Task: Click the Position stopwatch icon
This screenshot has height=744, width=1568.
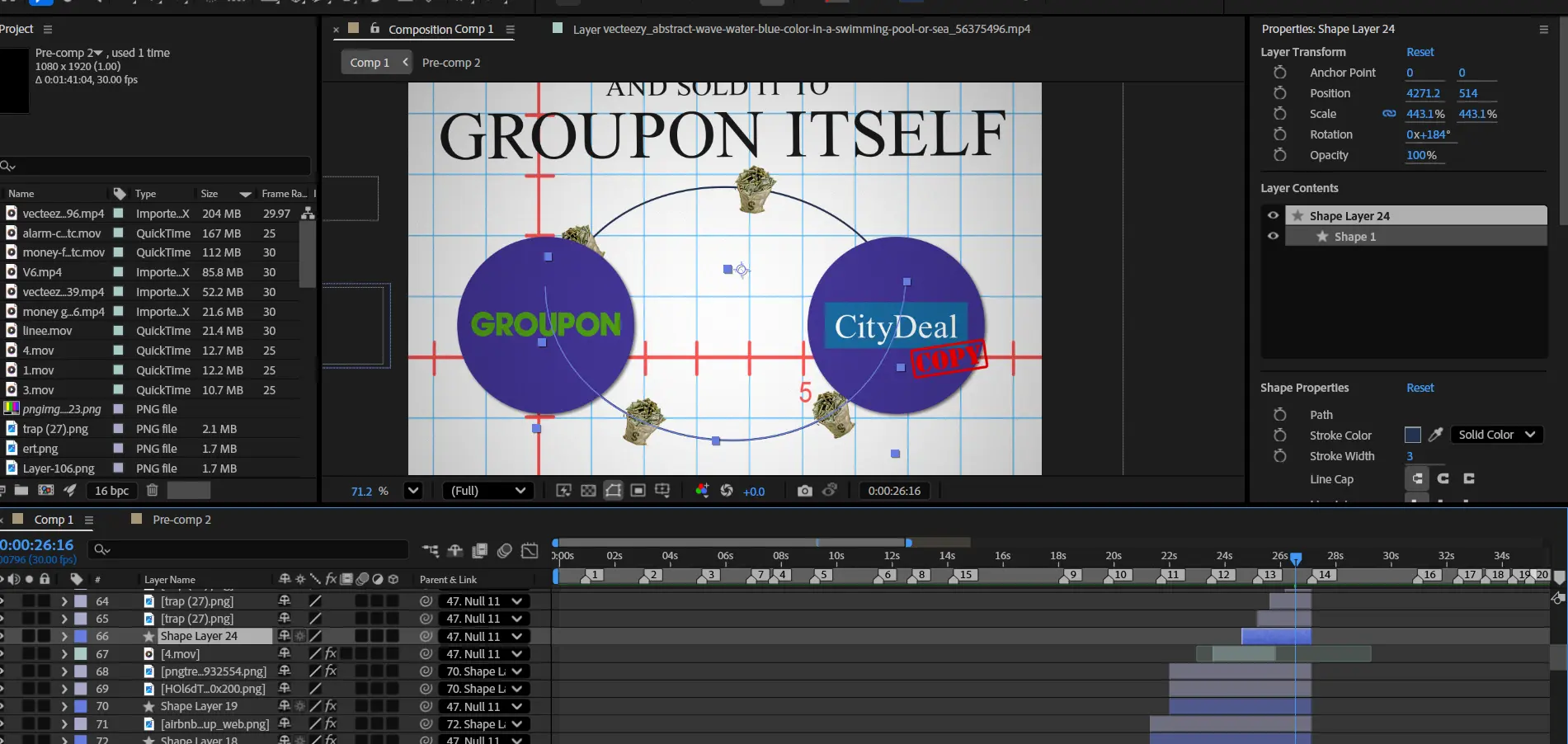Action: (1280, 93)
